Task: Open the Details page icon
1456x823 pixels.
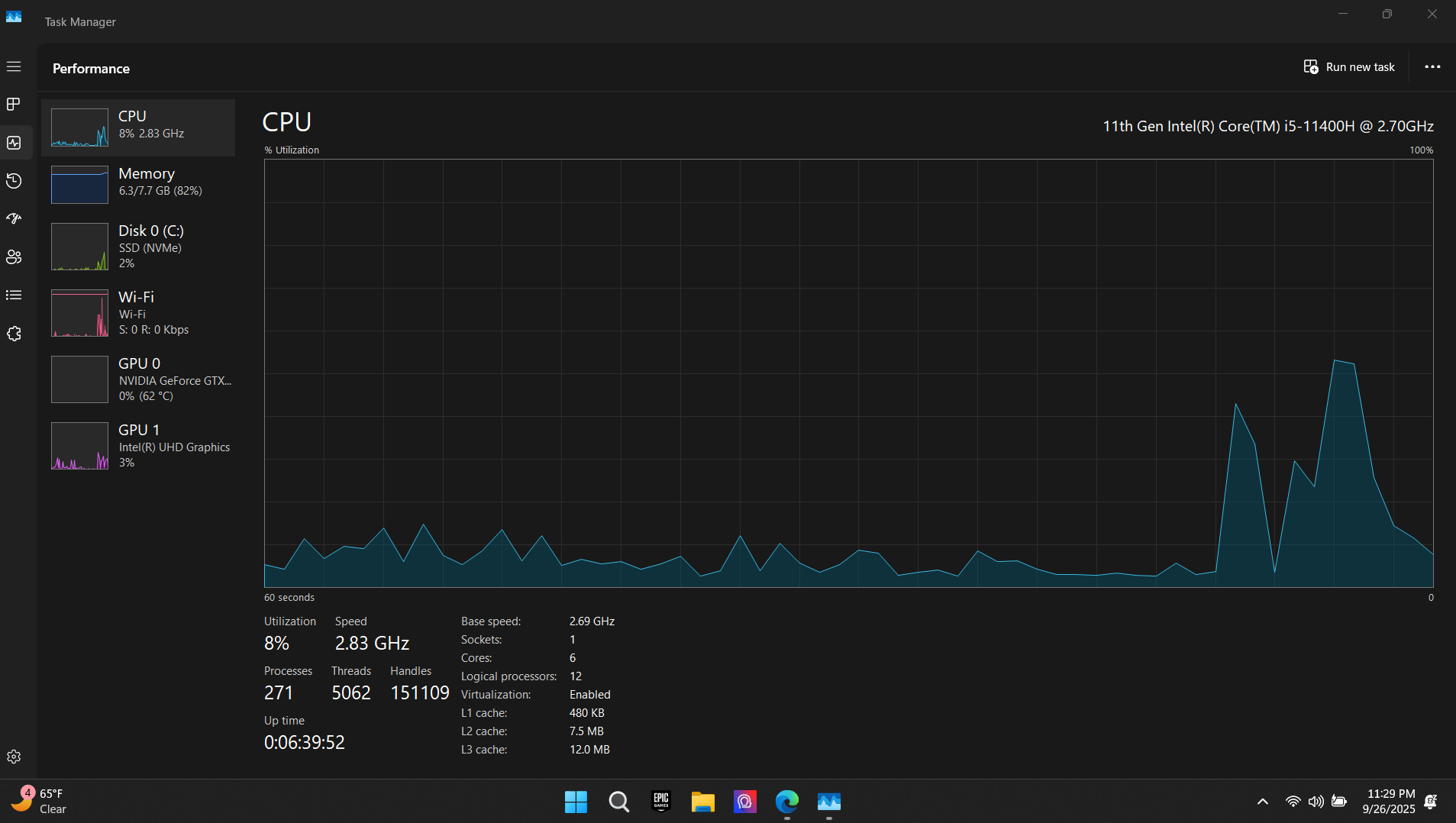Action: tap(14, 295)
